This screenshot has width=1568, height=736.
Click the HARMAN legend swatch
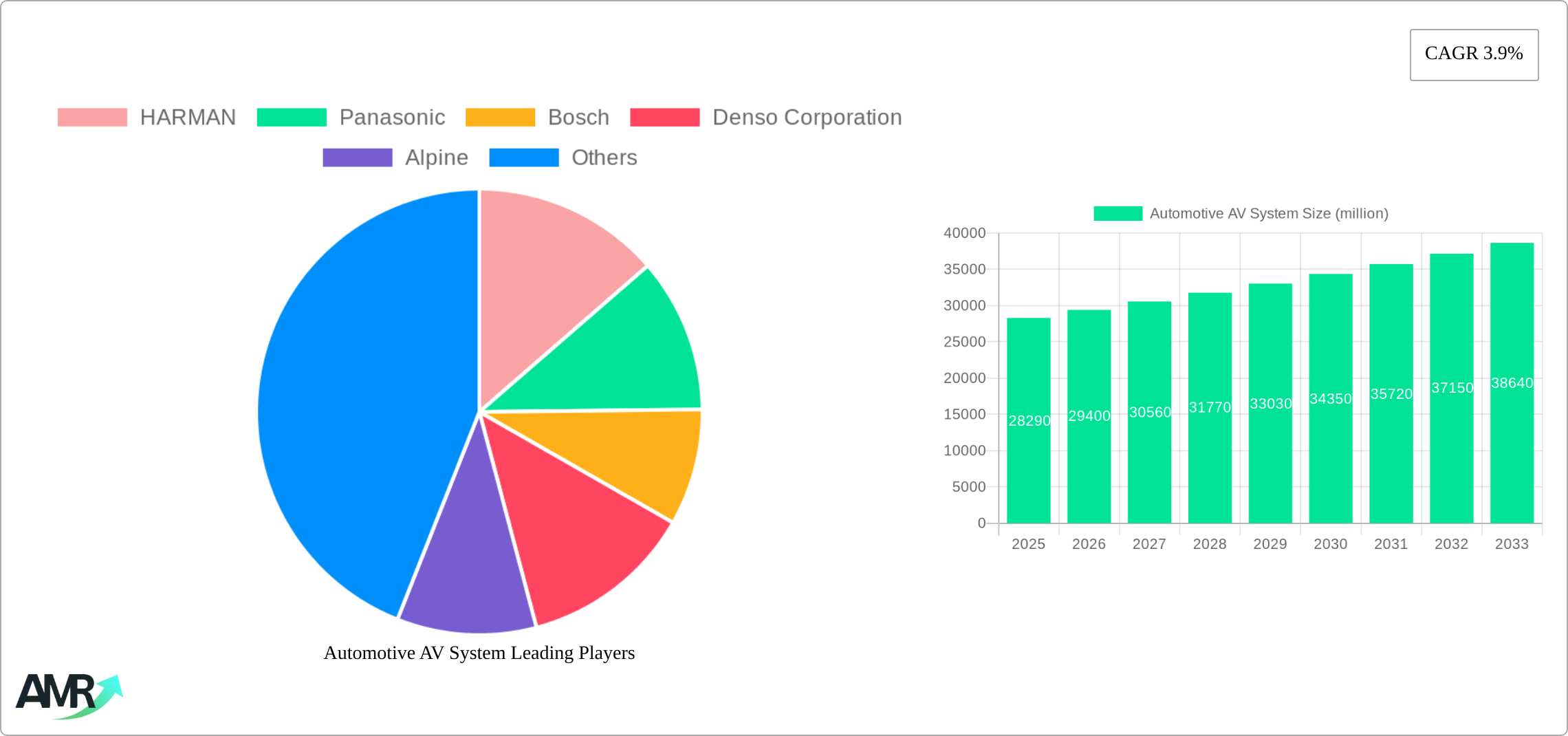pos(92,117)
